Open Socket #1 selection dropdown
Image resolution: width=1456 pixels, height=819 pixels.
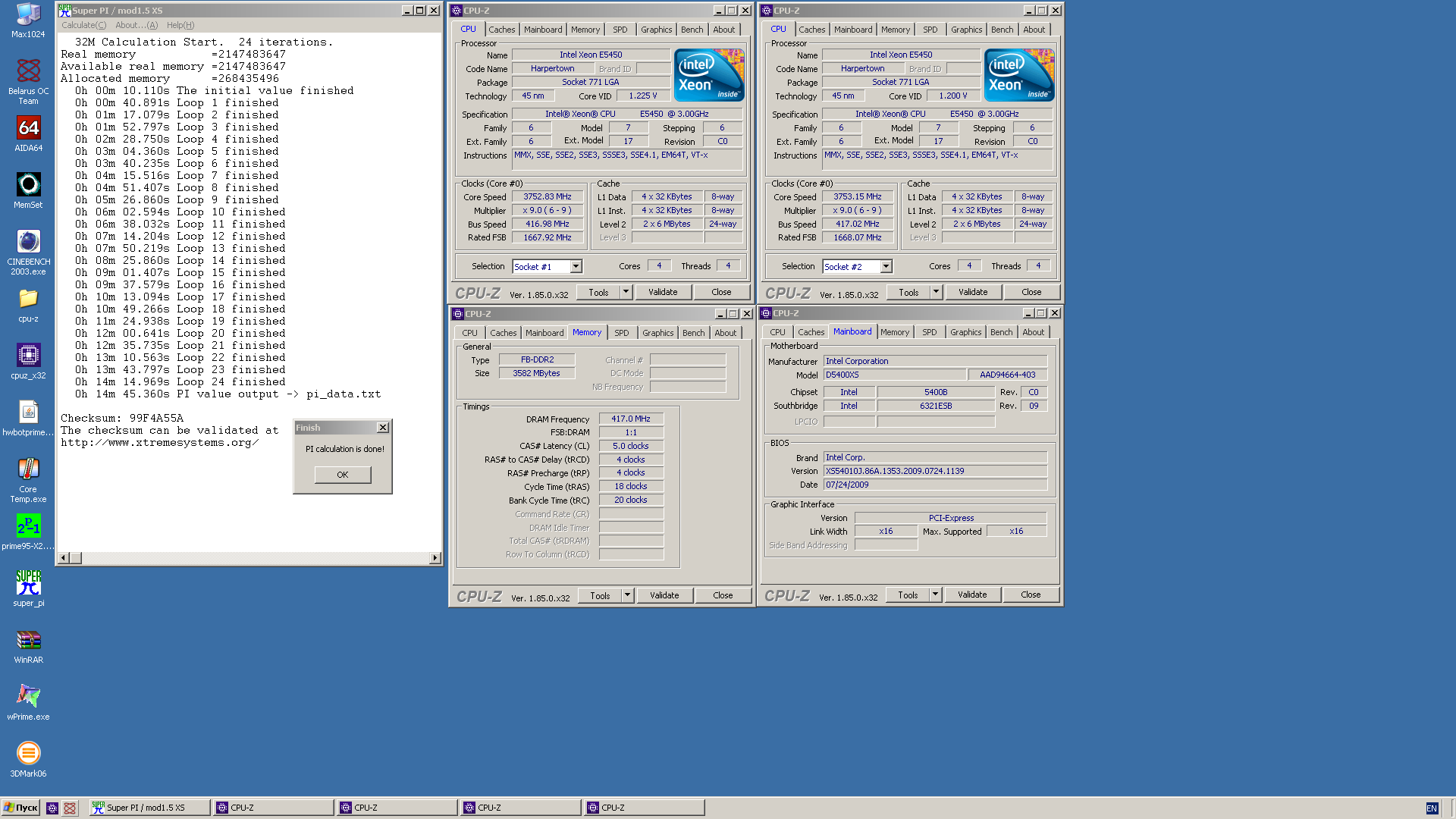576,266
